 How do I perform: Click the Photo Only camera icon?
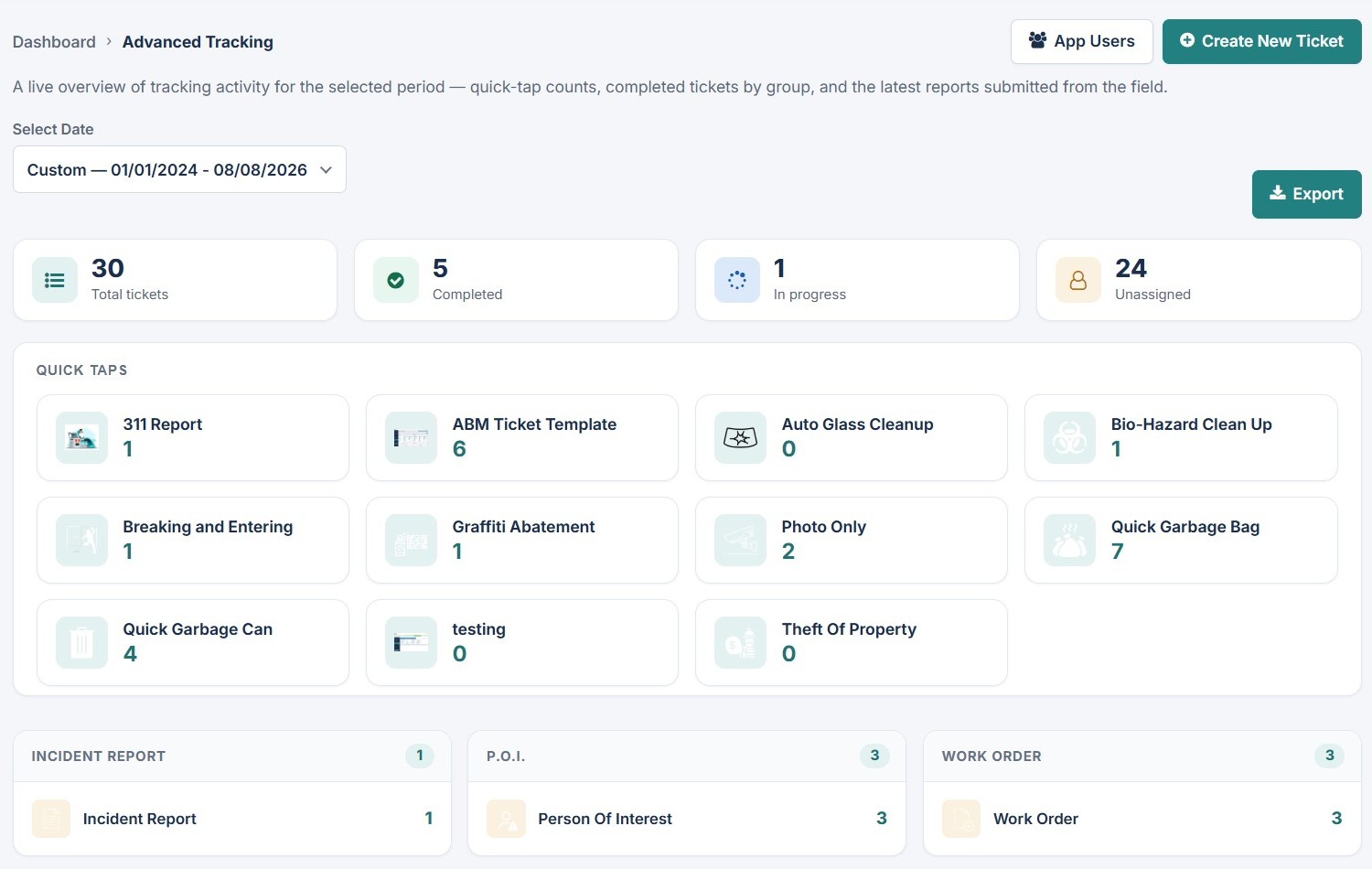tap(740, 541)
